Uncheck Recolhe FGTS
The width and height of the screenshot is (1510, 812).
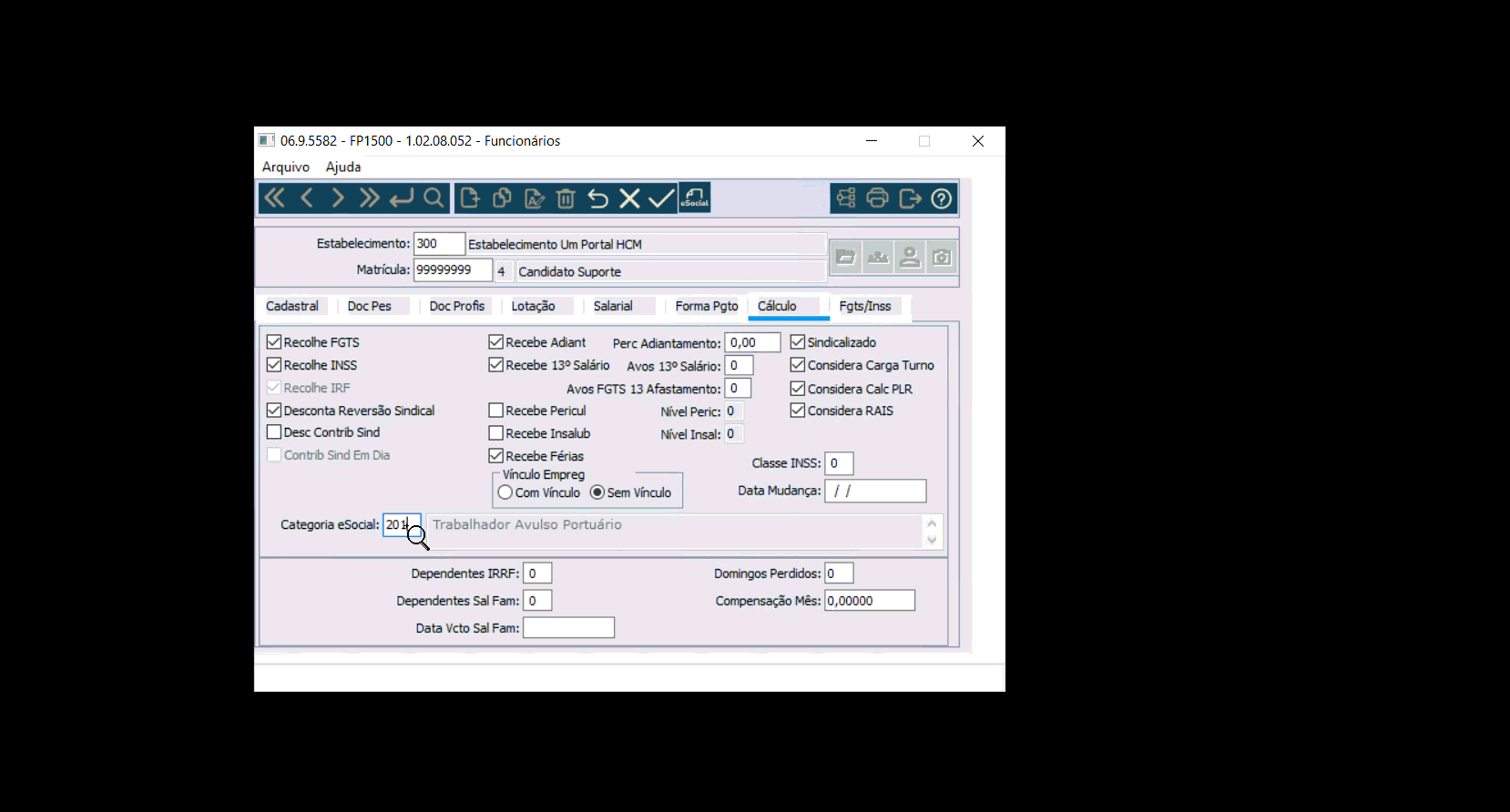pos(274,342)
